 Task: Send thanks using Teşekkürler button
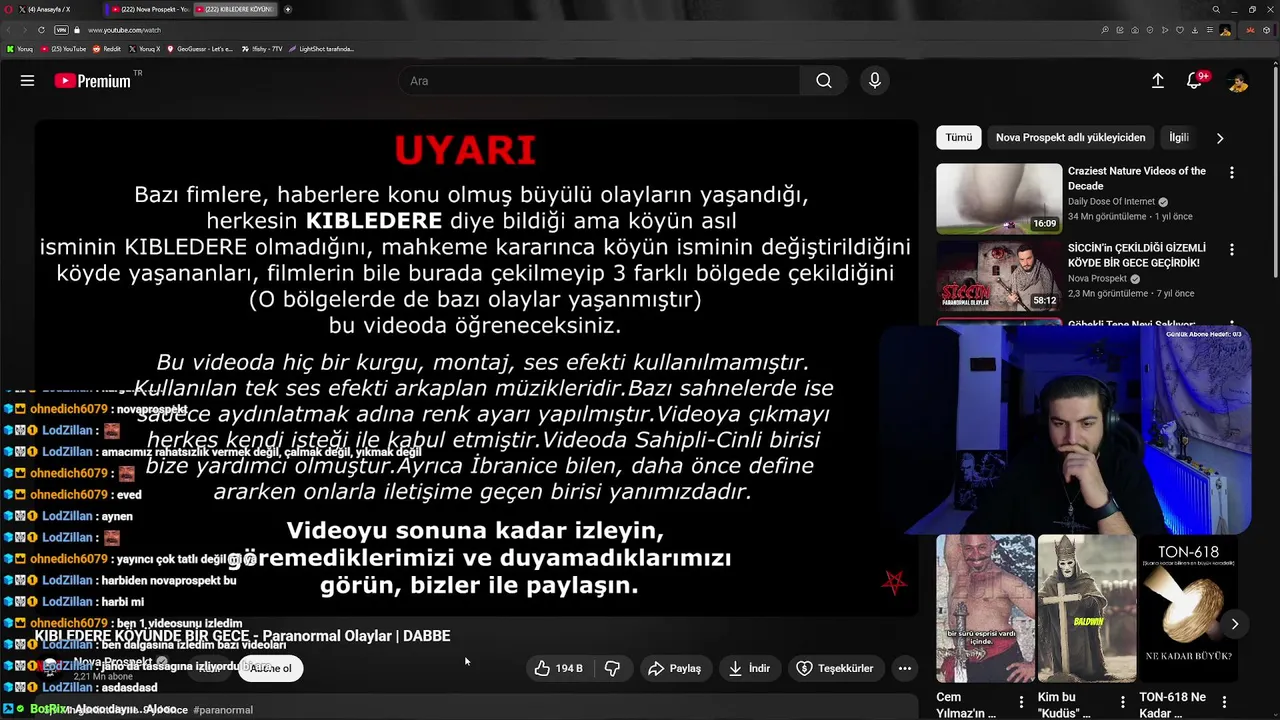835,668
